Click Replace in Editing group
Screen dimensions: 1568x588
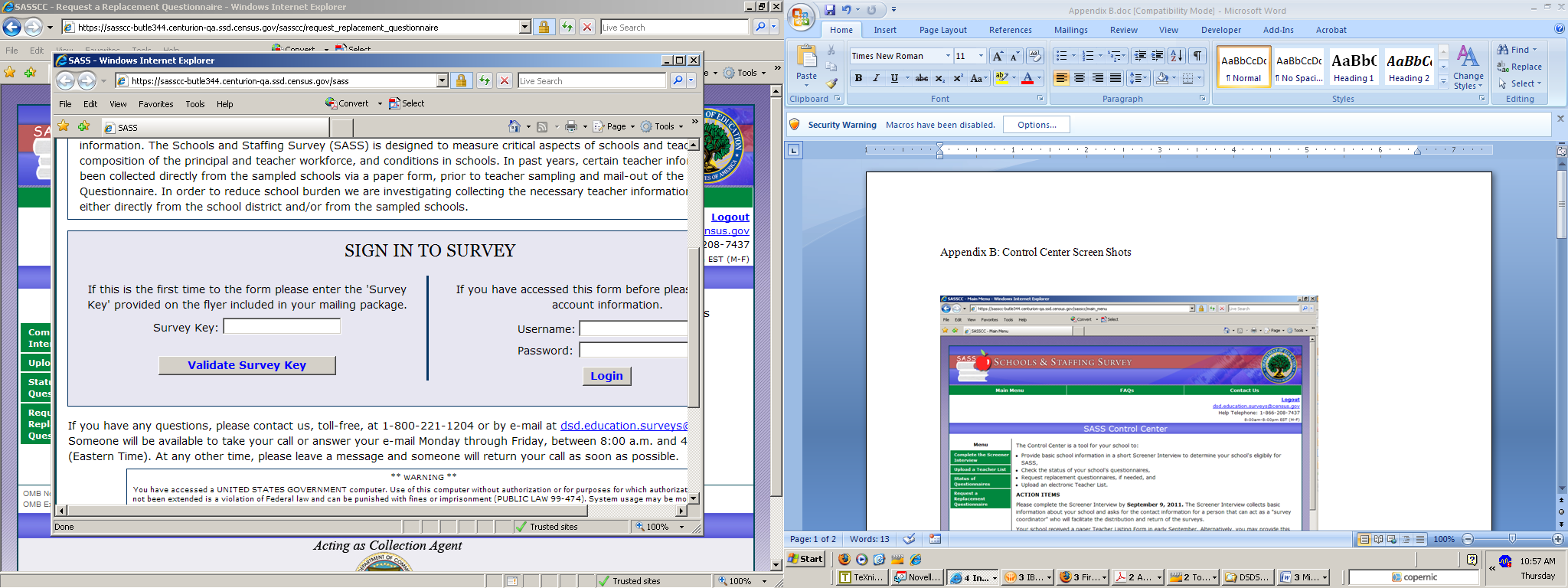pos(1520,67)
